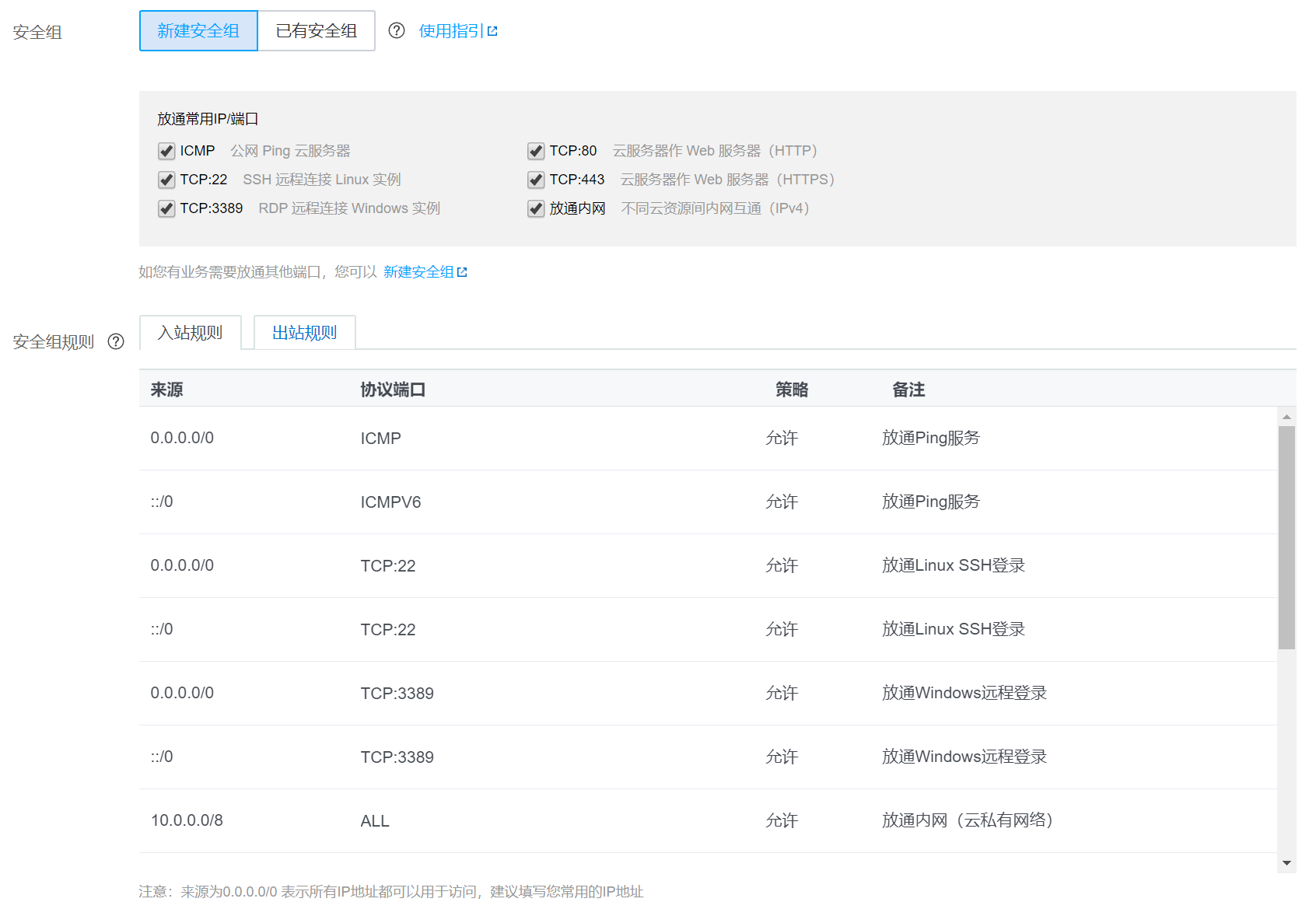Click source ::/0 in the ICMPV6 row
Screen dimensions: 1316x916
pos(162,502)
